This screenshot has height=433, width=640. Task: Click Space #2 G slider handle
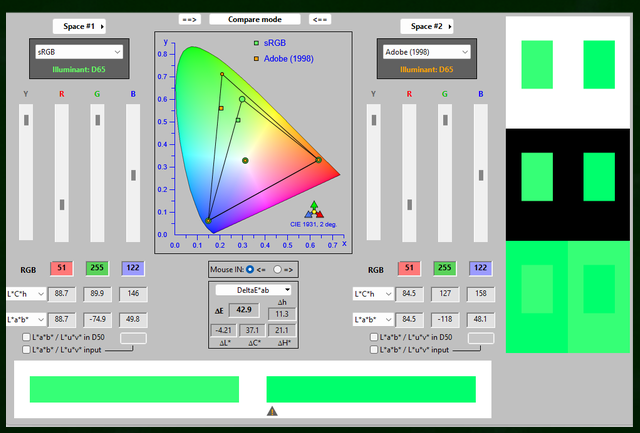pyautogui.click(x=445, y=120)
